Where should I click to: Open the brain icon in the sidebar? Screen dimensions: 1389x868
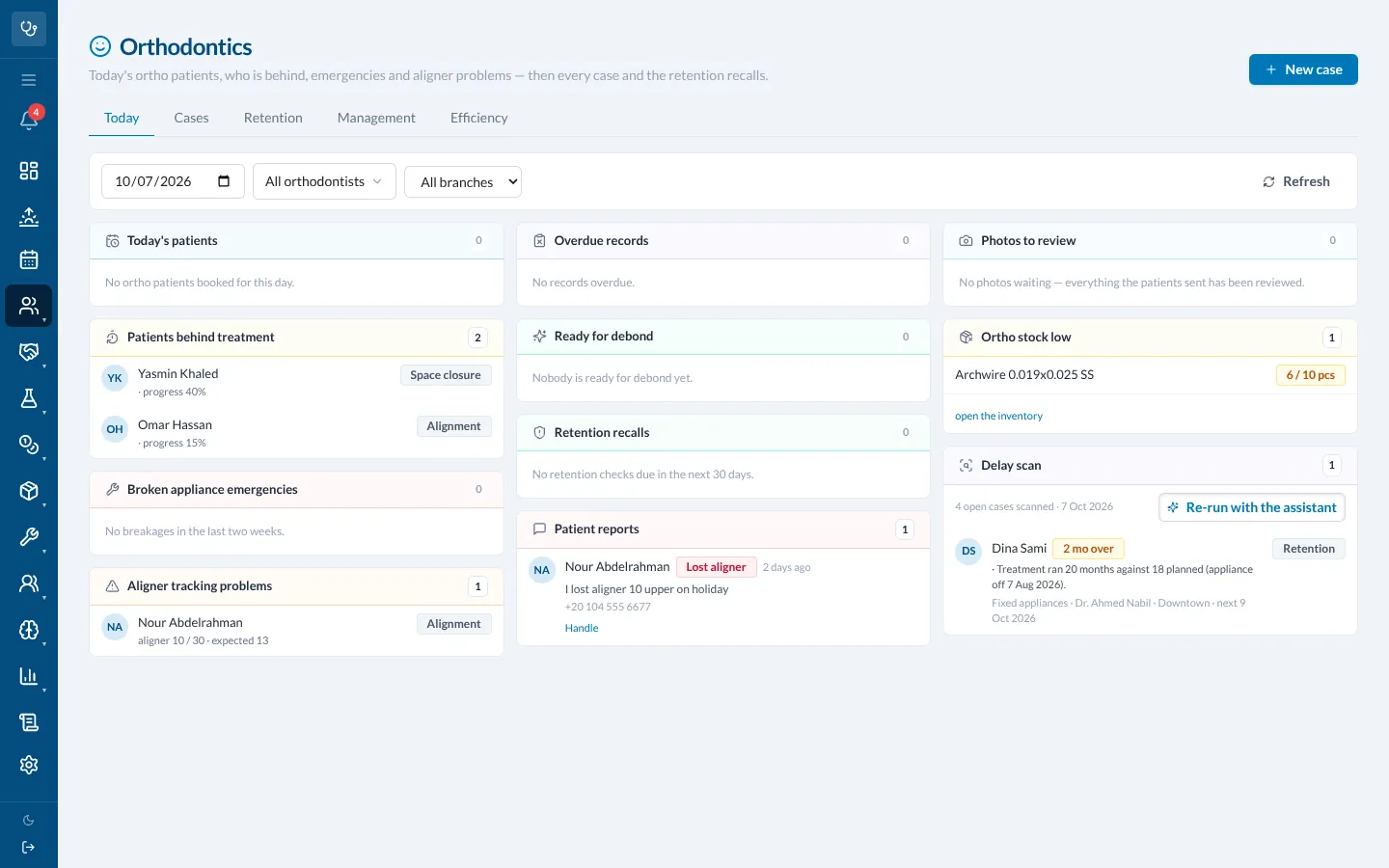pyautogui.click(x=29, y=630)
